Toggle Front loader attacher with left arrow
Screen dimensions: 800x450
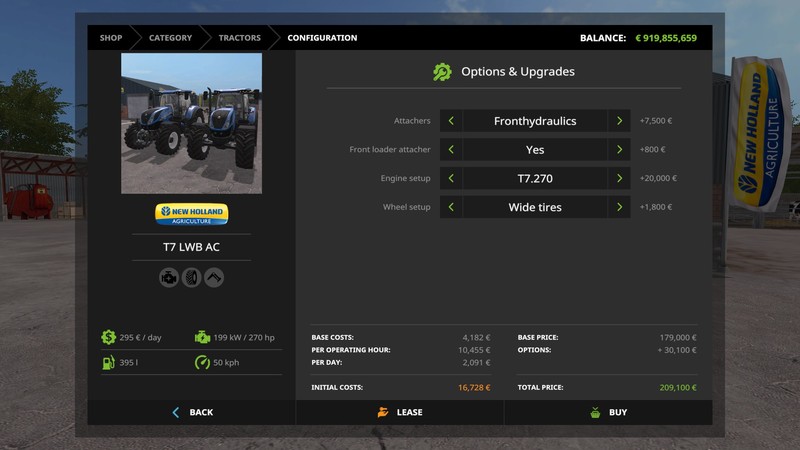451,150
